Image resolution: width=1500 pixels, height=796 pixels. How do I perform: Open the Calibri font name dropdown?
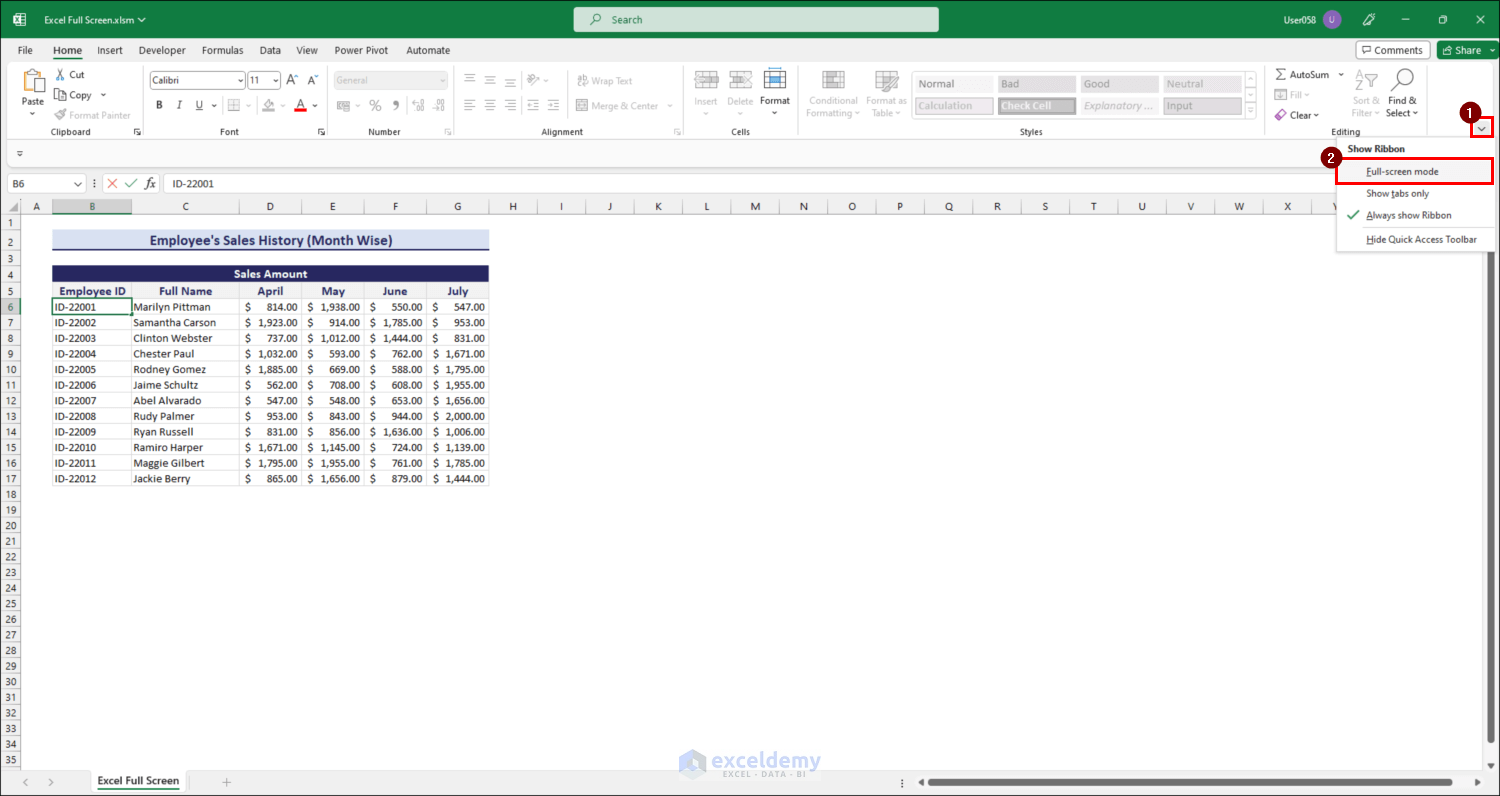[240, 81]
